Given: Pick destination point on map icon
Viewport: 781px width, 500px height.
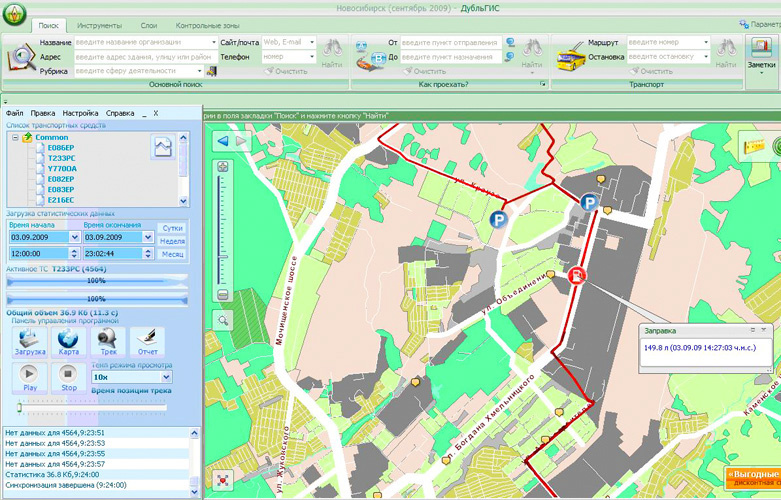Looking at the screenshot, I should (510, 57).
